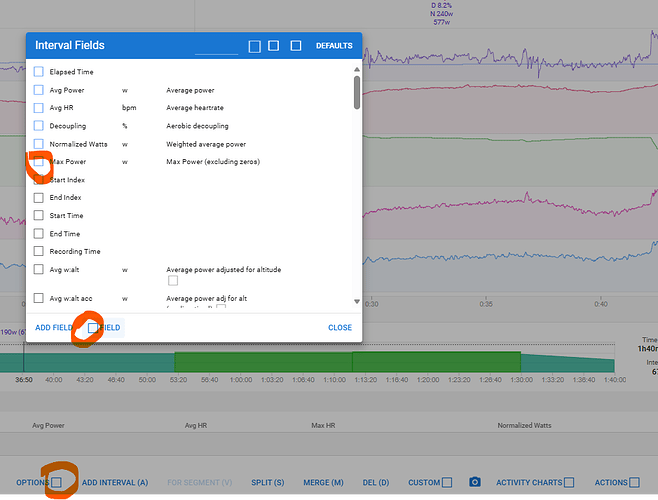Click 'Max Power (excluding zeros)' description

pyautogui.click(x=213, y=162)
